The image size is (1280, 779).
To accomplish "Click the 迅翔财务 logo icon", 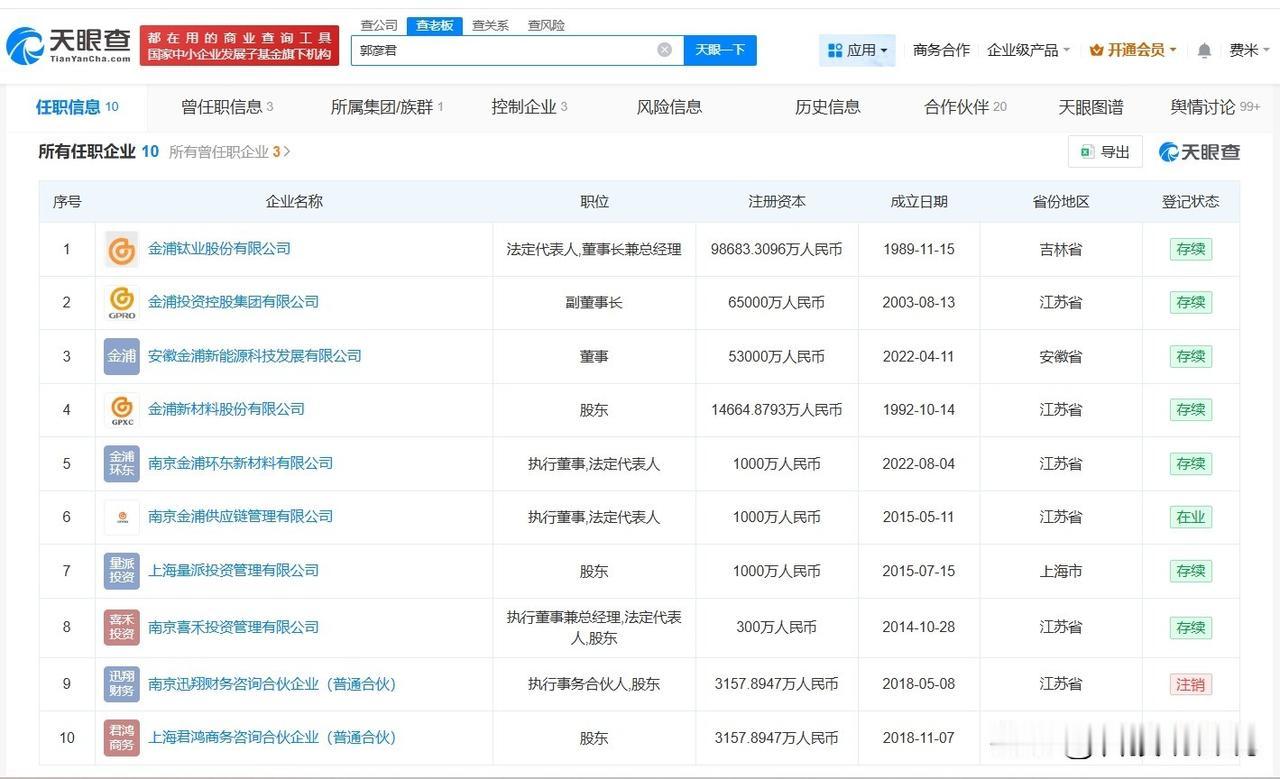I will click(x=122, y=684).
